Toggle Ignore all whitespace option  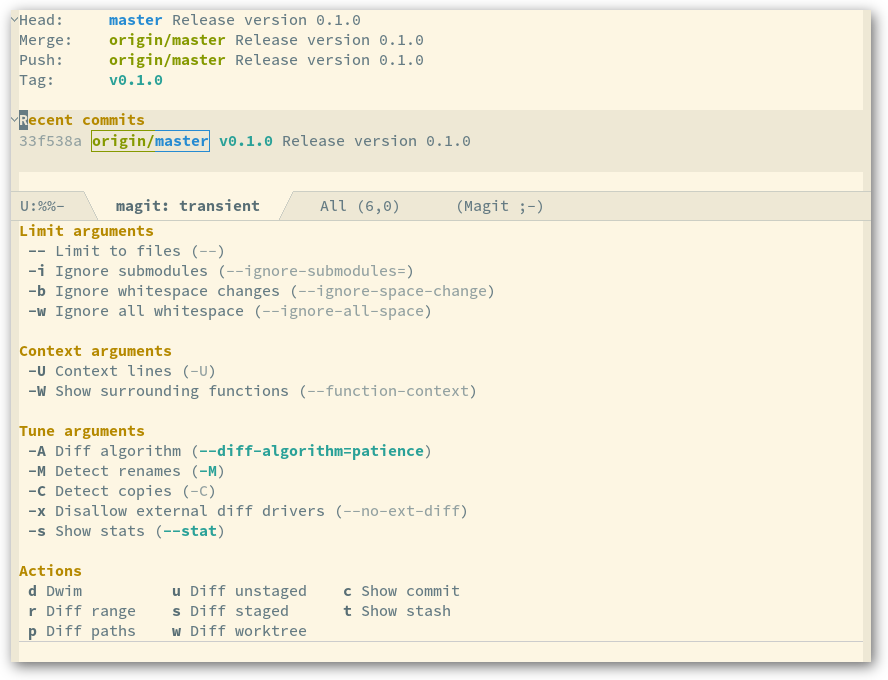pos(230,311)
